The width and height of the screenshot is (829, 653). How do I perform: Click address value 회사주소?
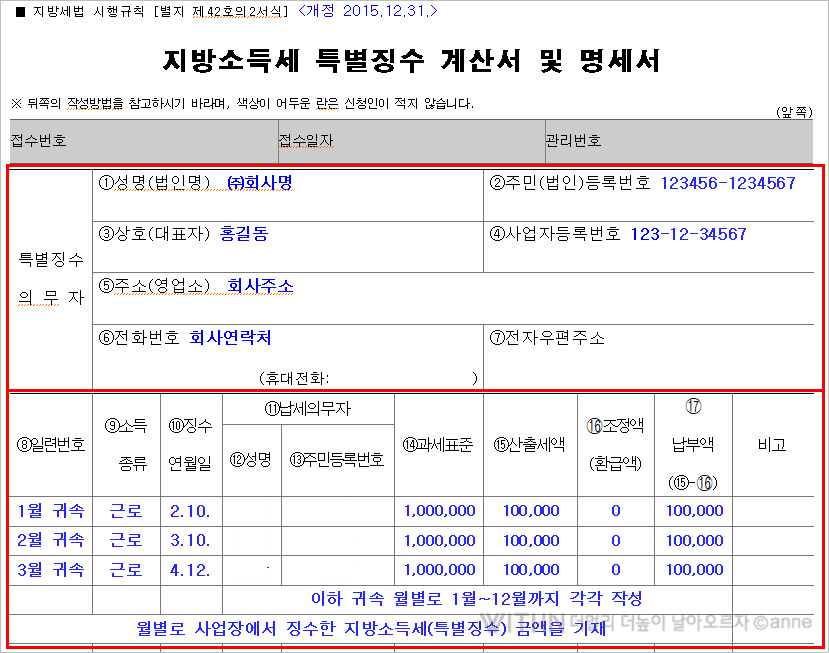[260, 286]
